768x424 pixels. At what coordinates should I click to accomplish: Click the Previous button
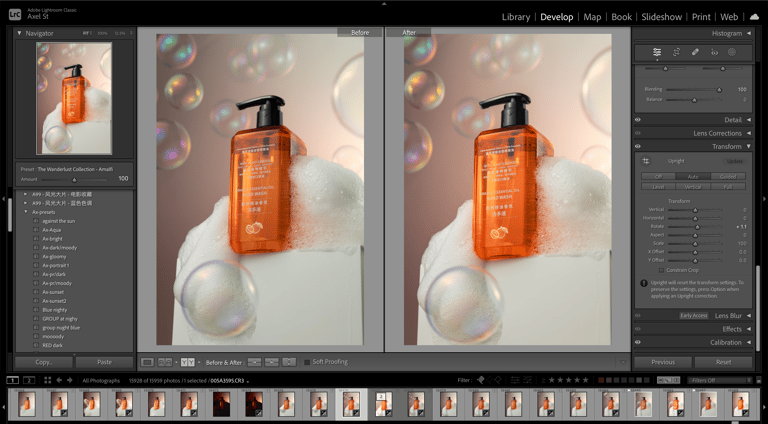pyautogui.click(x=663, y=362)
